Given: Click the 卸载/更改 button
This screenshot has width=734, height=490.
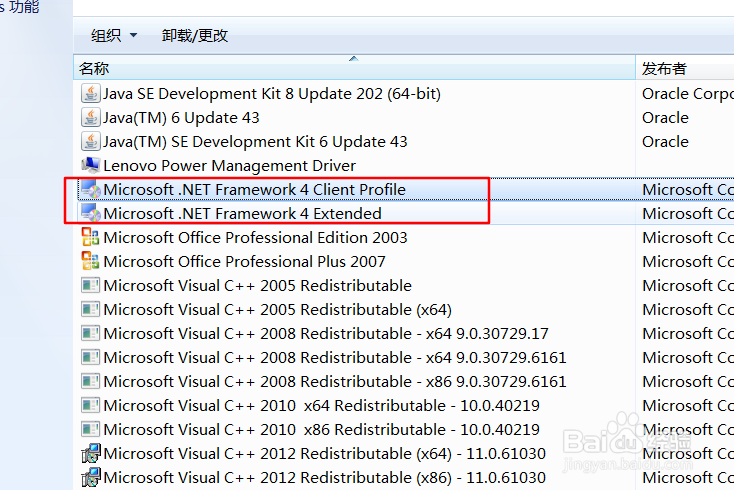Looking at the screenshot, I should point(195,36).
